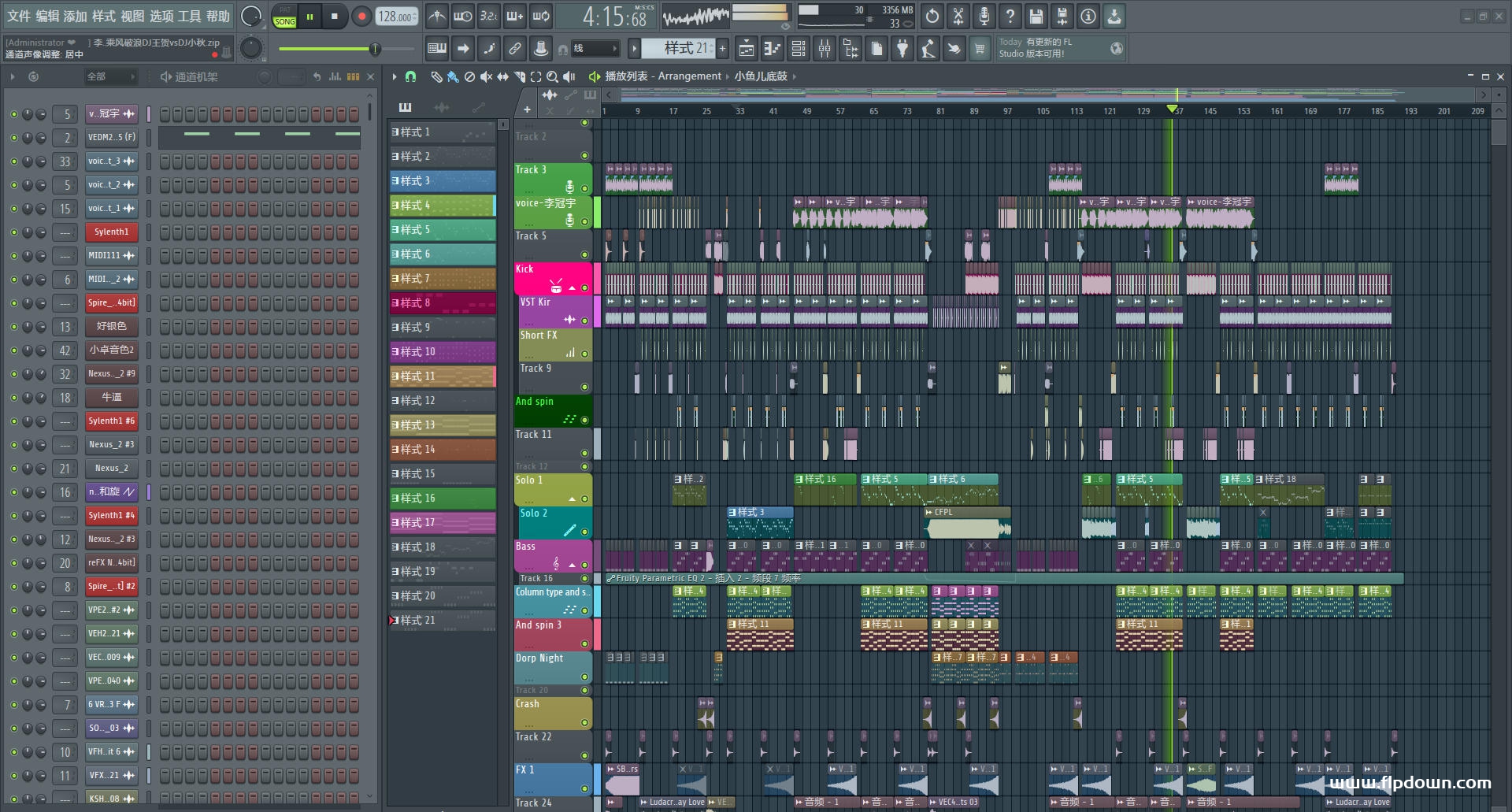Select the zoom tool in playlist toolbar
This screenshot has height=812, width=1512.
point(552,76)
